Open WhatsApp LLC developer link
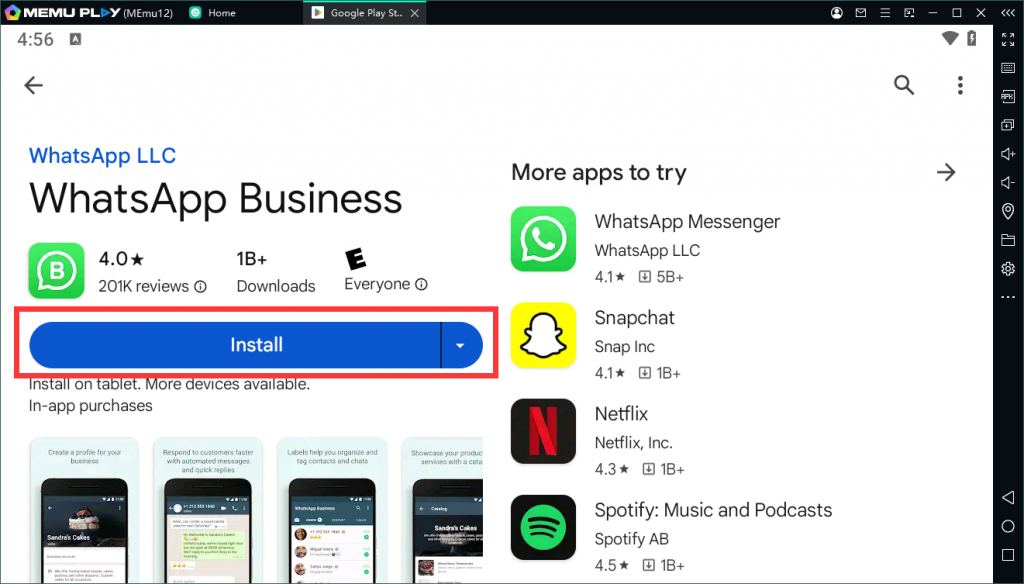Viewport: 1024px width, 584px height. tap(102, 156)
